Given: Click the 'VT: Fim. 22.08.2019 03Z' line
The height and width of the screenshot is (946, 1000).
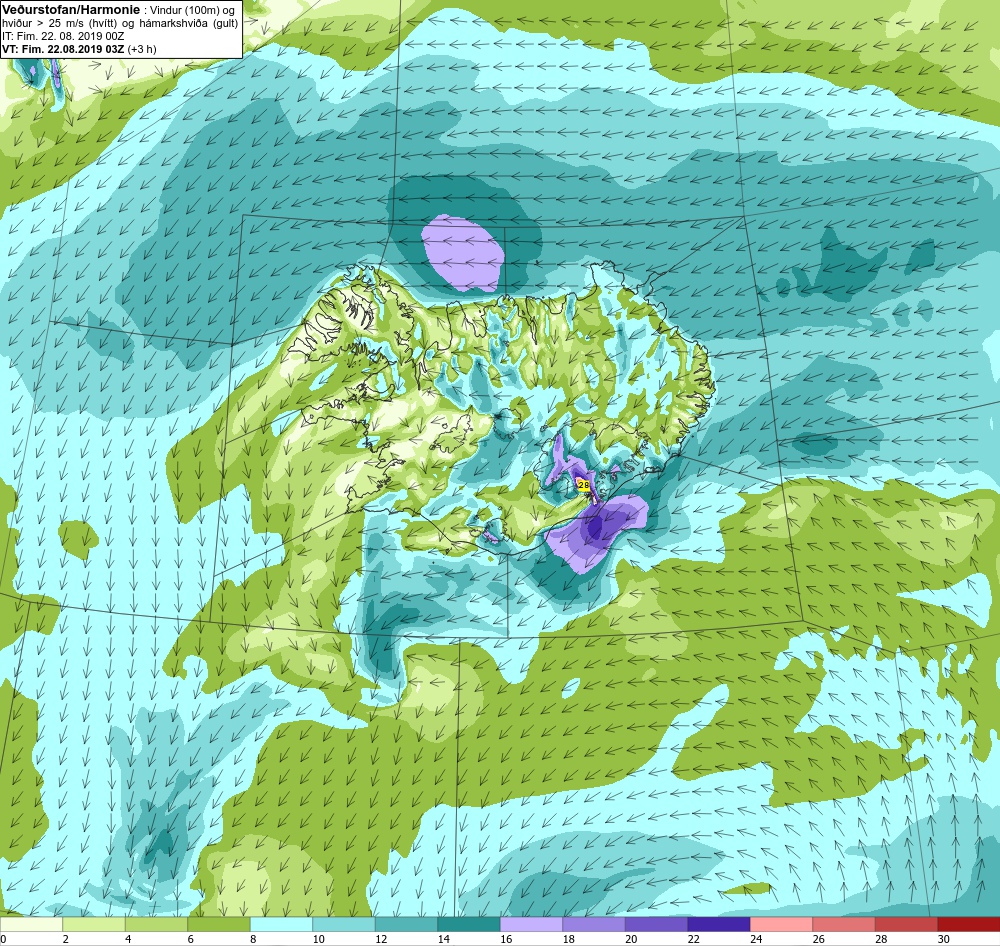Looking at the screenshot, I should pos(63,49).
